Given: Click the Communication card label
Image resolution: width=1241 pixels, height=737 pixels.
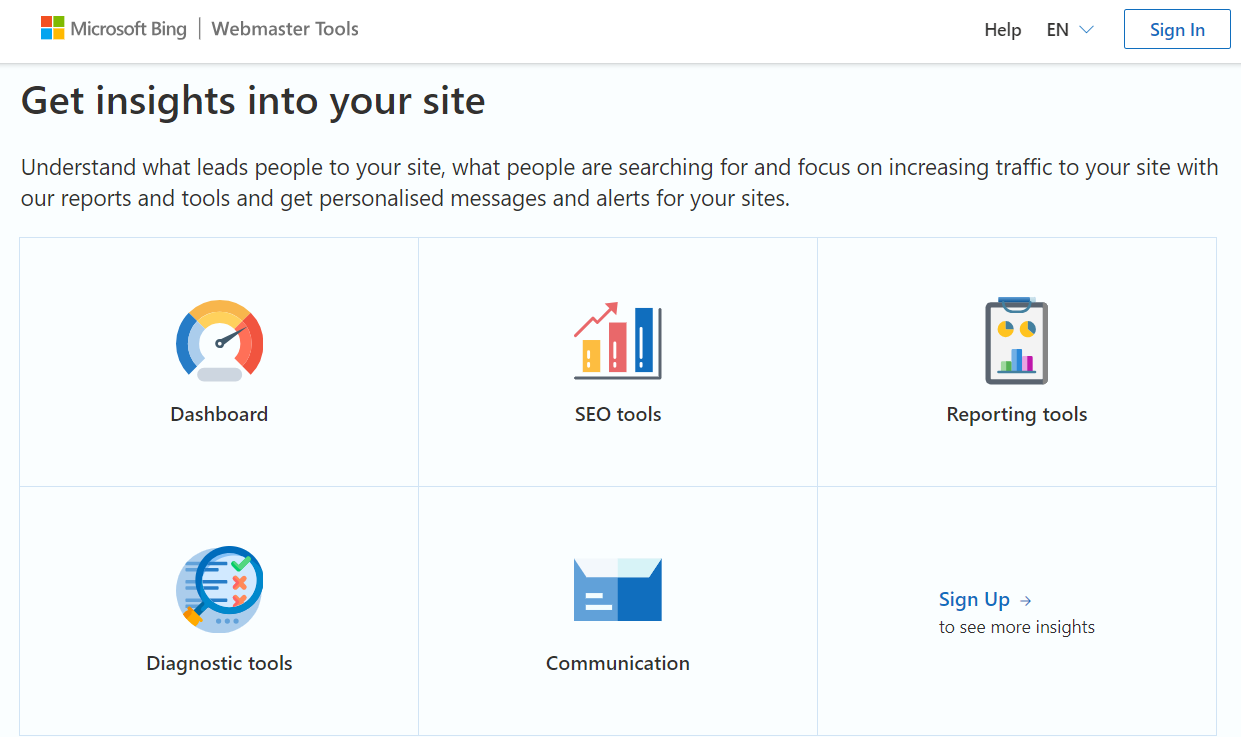Looking at the screenshot, I should 617,662.
